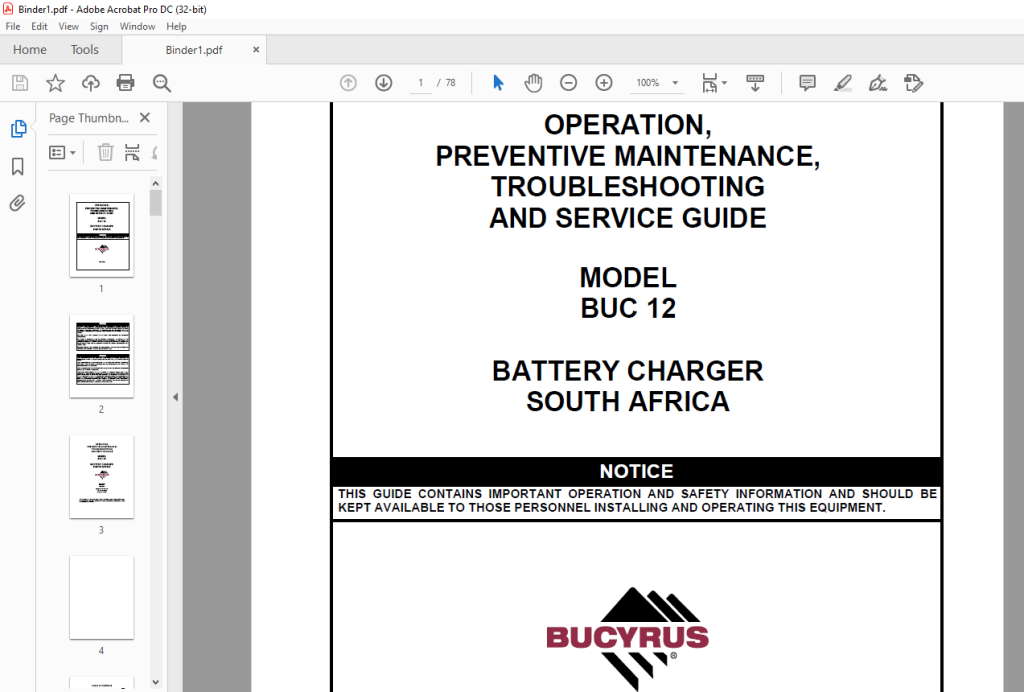Select blank page 4 thumbnail
The width and height of the screenshot is (1024, 692).
(102, 598)
